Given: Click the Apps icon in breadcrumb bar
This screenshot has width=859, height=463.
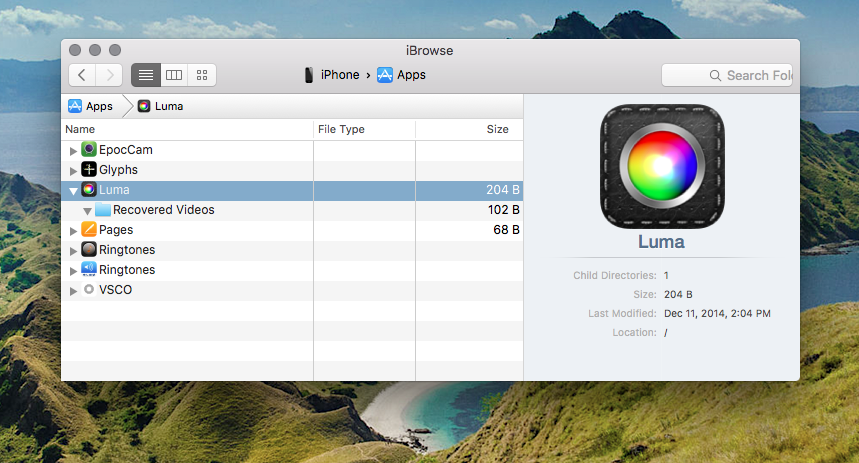Looking at the screenshot, I should coord(75,106).
